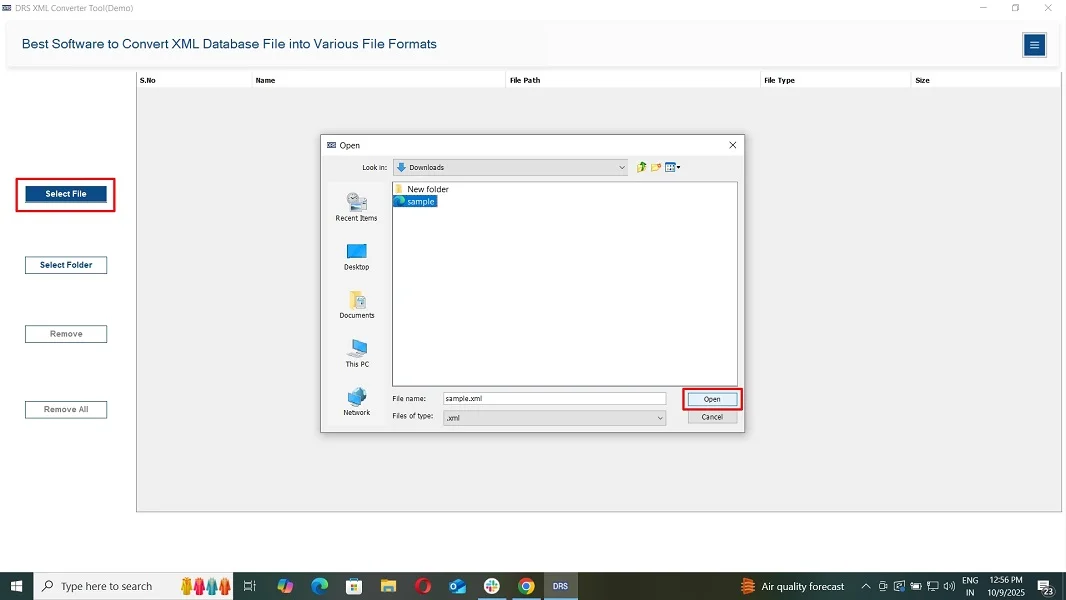
Task: Go up one folder level in dialog
Action: point(642,168)
